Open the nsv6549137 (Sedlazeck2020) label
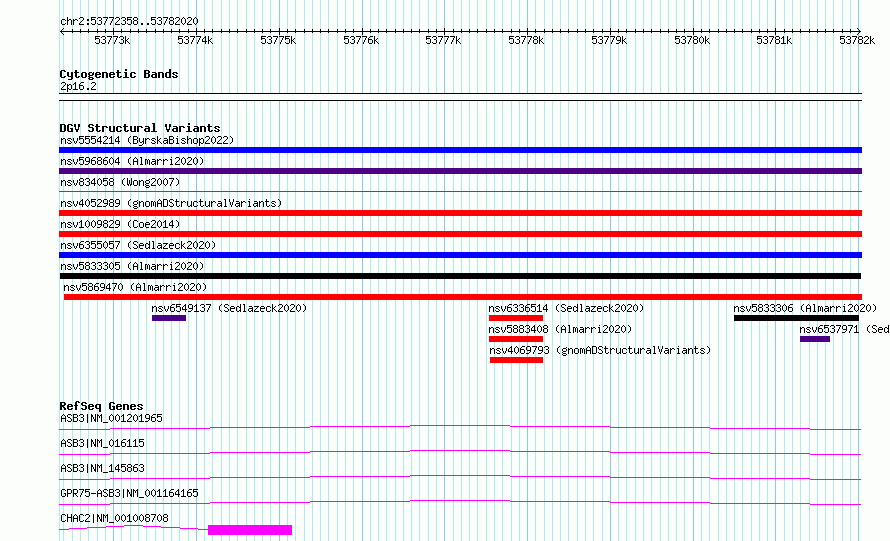The height and width of the screenshot is (541, 890). point(229,308)
